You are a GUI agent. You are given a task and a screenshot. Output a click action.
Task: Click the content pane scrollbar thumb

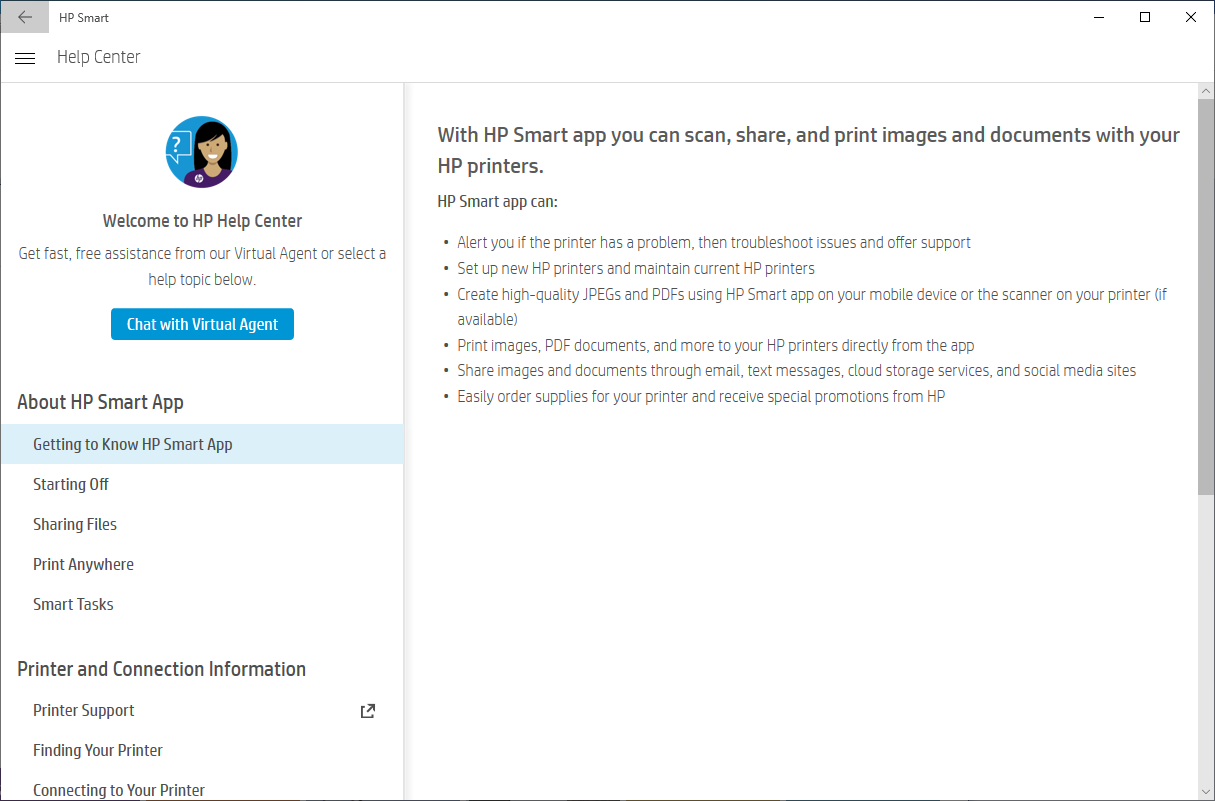pos(1205,296)
